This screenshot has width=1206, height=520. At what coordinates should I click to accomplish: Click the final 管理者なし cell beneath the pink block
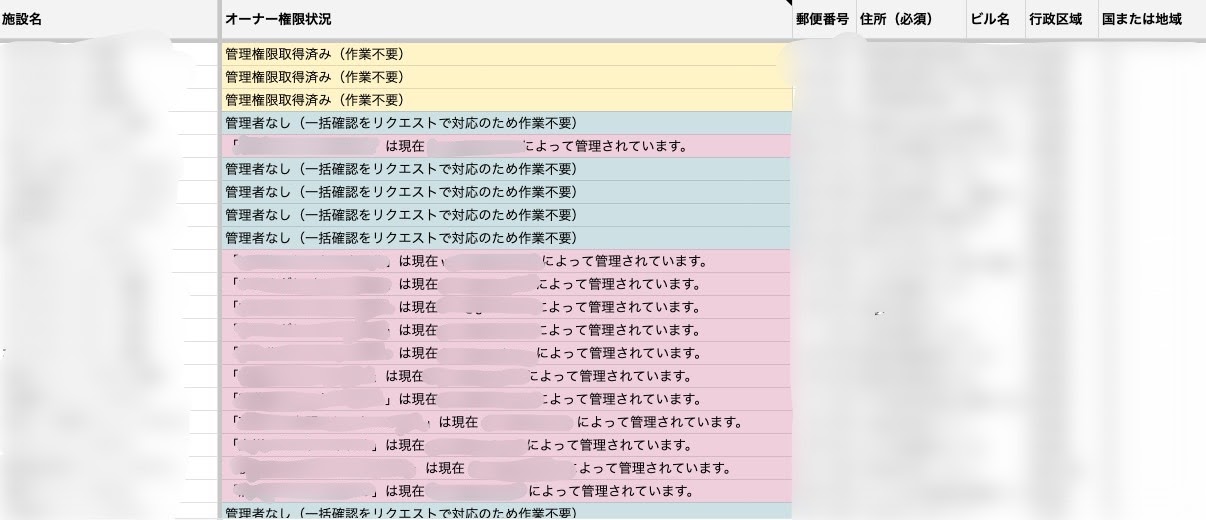(x=506, y=512)
